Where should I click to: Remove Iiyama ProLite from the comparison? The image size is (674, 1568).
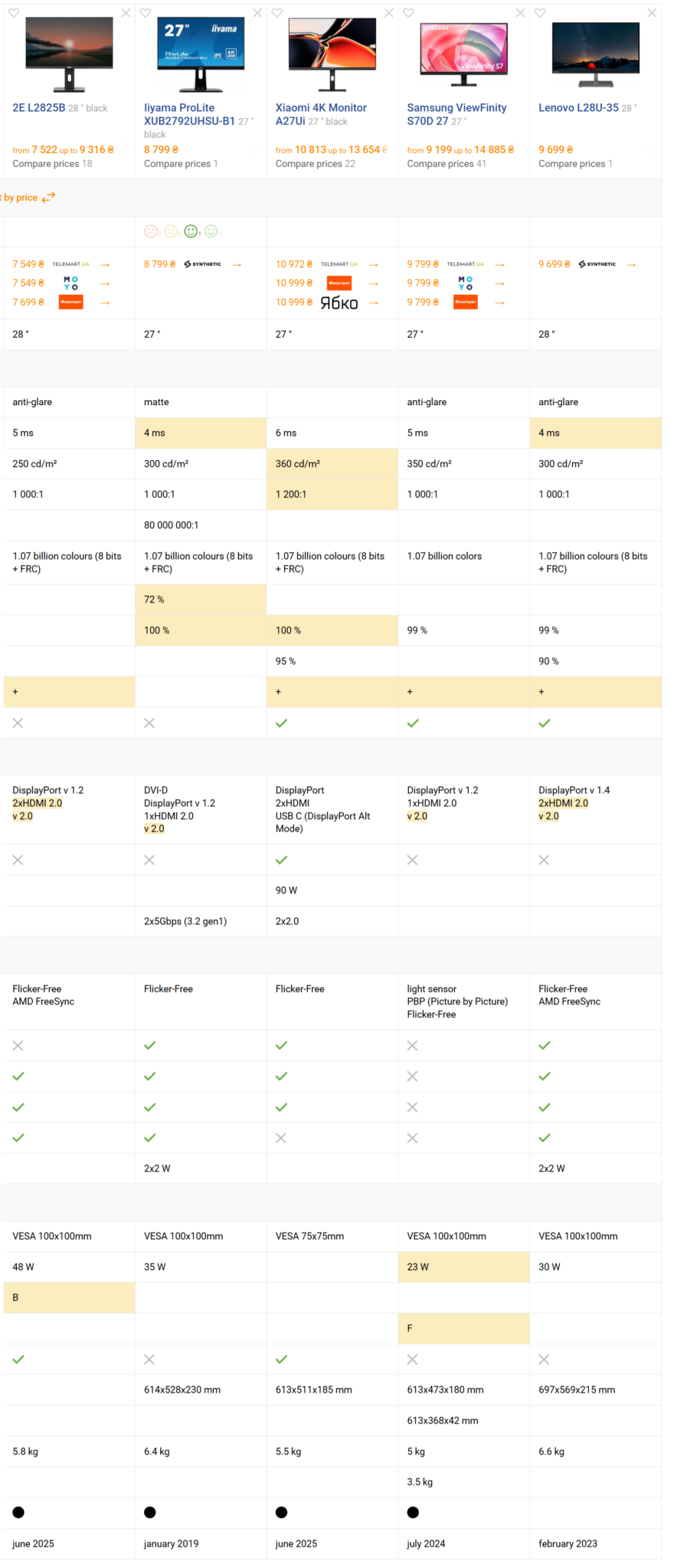coord(257,13)
